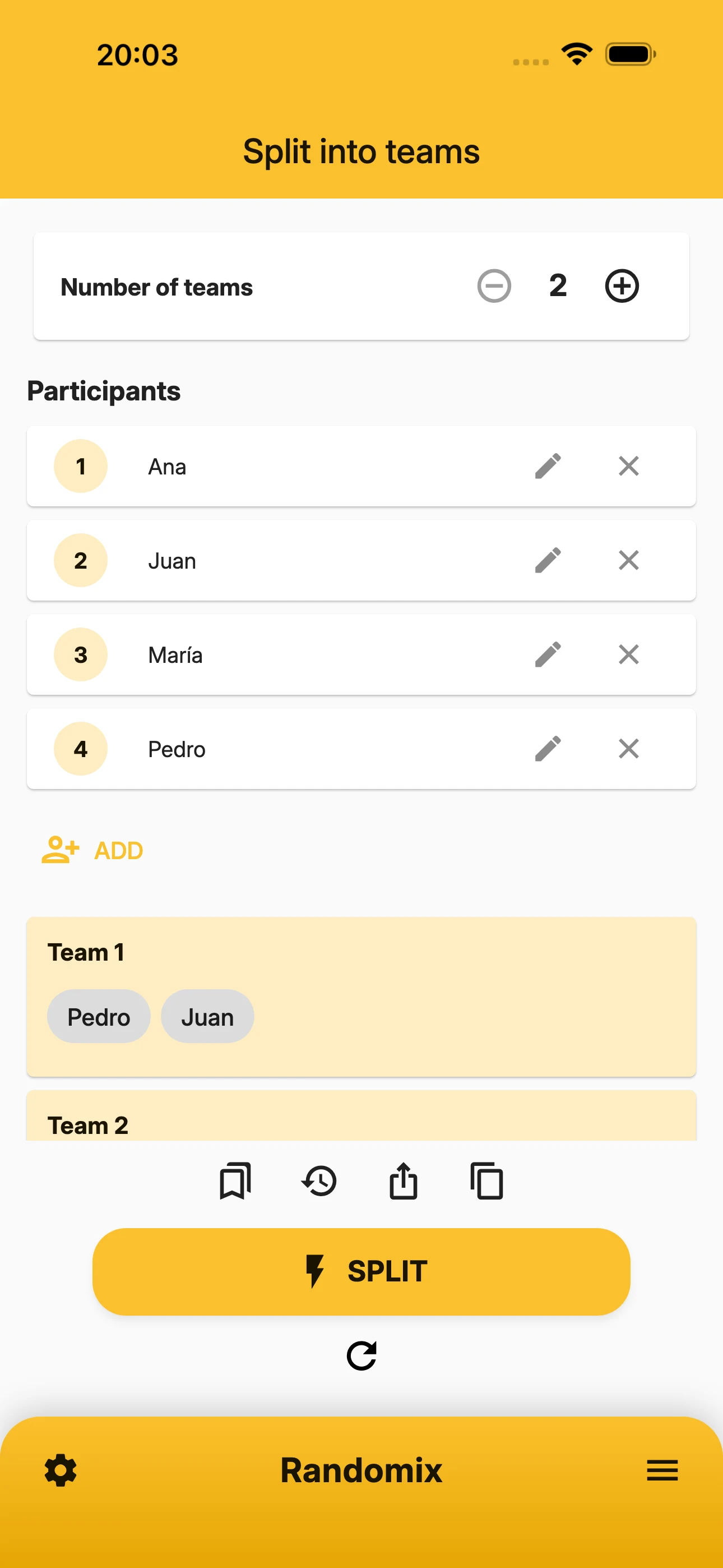Share the team results

pyautogui.click(x=403, y=1182)
